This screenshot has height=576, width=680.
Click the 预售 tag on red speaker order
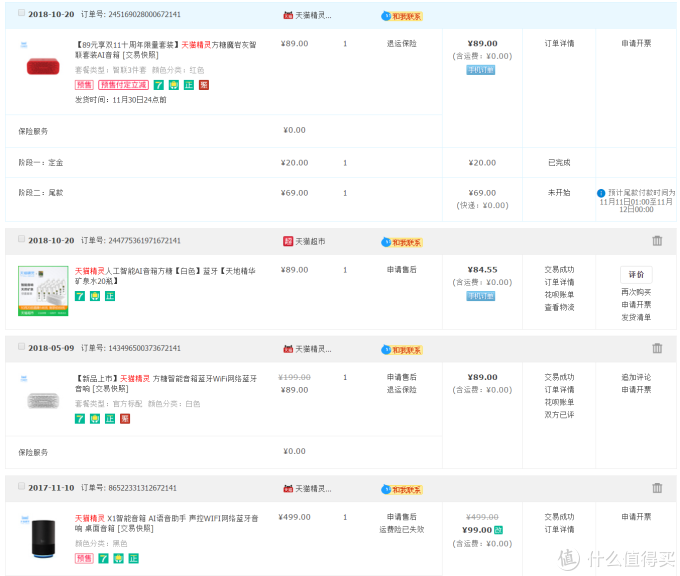tap(84, 85)
